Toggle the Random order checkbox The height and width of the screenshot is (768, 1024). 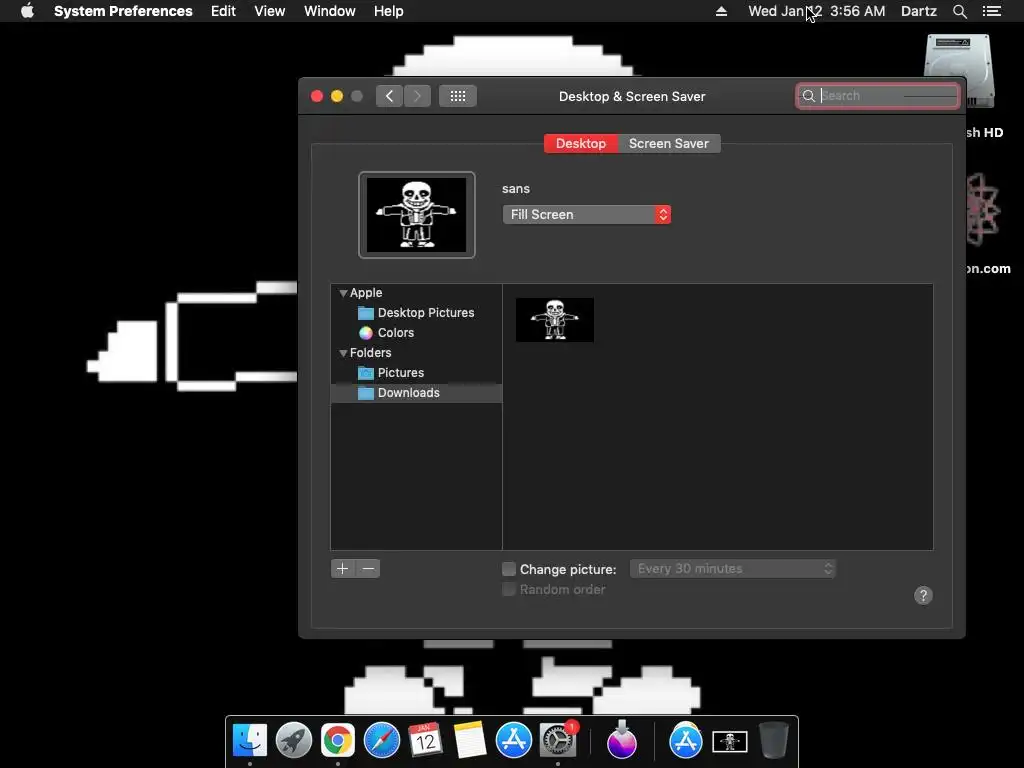point(509,590)
